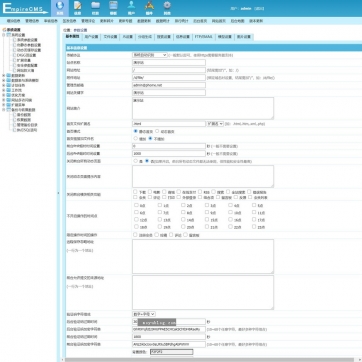Image resolution: width=362 pixels, height=362 pixels.
Task: Click folder icon of 优化方案 tree node
Action: click(8, 95)
